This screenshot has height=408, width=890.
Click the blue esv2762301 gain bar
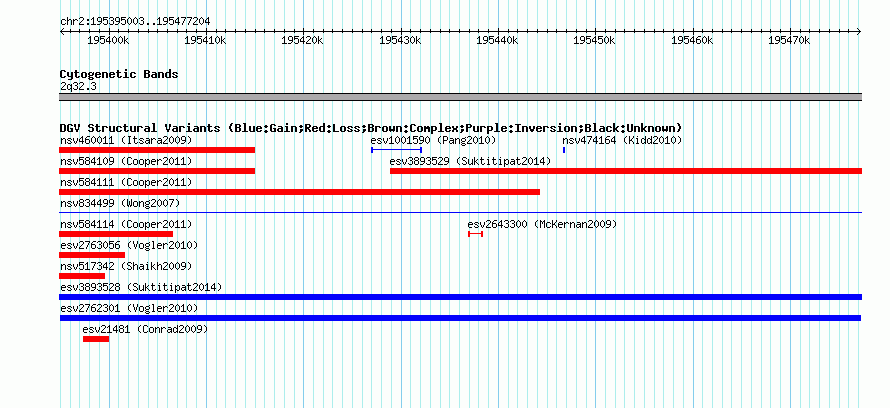tap(460, 318)
